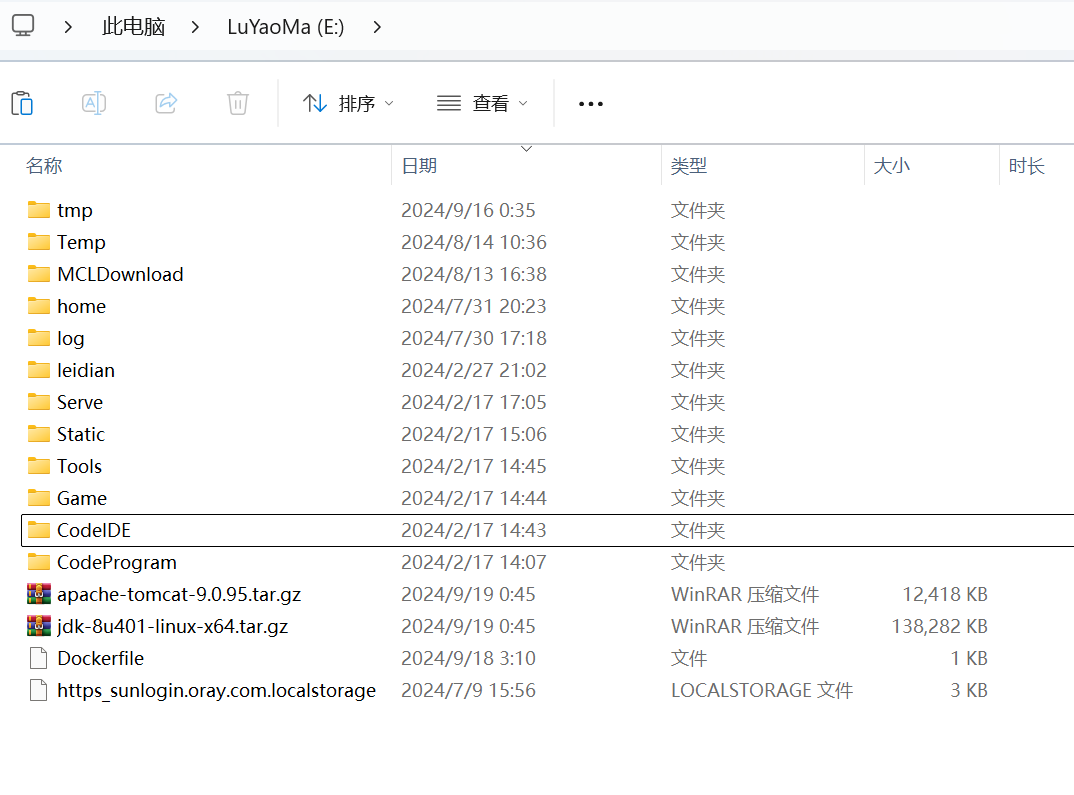Click LuYaoMa (E:) breadcrumb segment

point(286,27)
